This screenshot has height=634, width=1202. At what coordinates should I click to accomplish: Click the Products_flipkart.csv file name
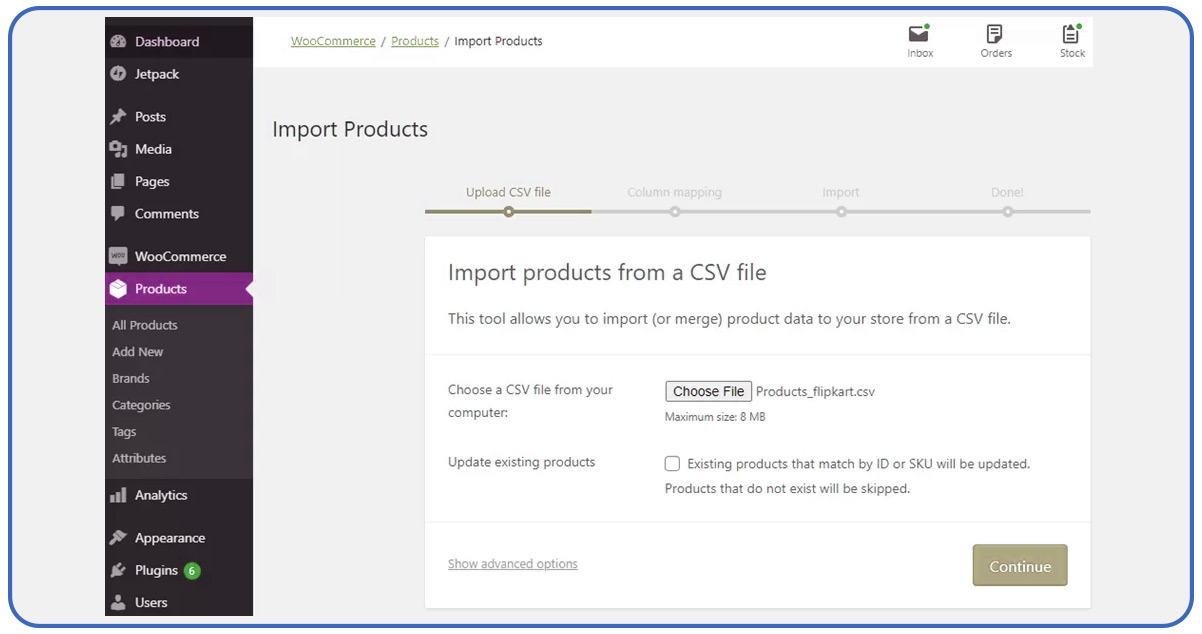pyautogui.click(x=815, y=392)
